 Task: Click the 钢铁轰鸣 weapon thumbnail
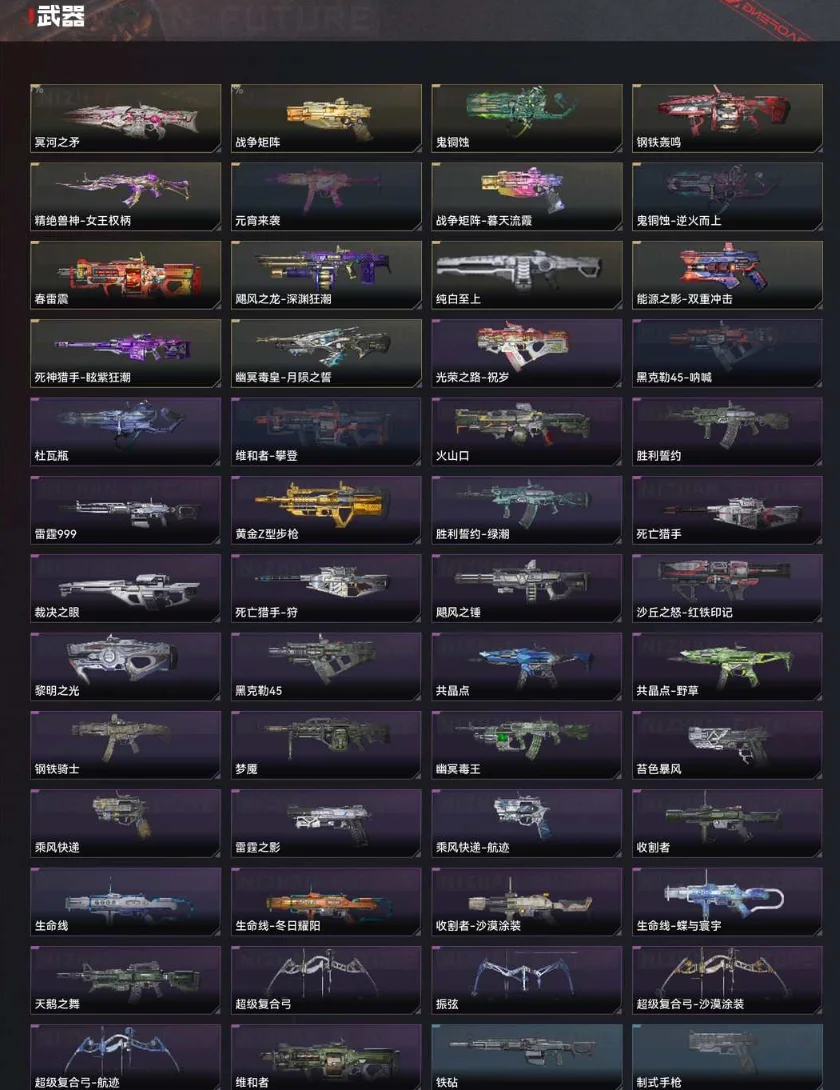[727, 118]
